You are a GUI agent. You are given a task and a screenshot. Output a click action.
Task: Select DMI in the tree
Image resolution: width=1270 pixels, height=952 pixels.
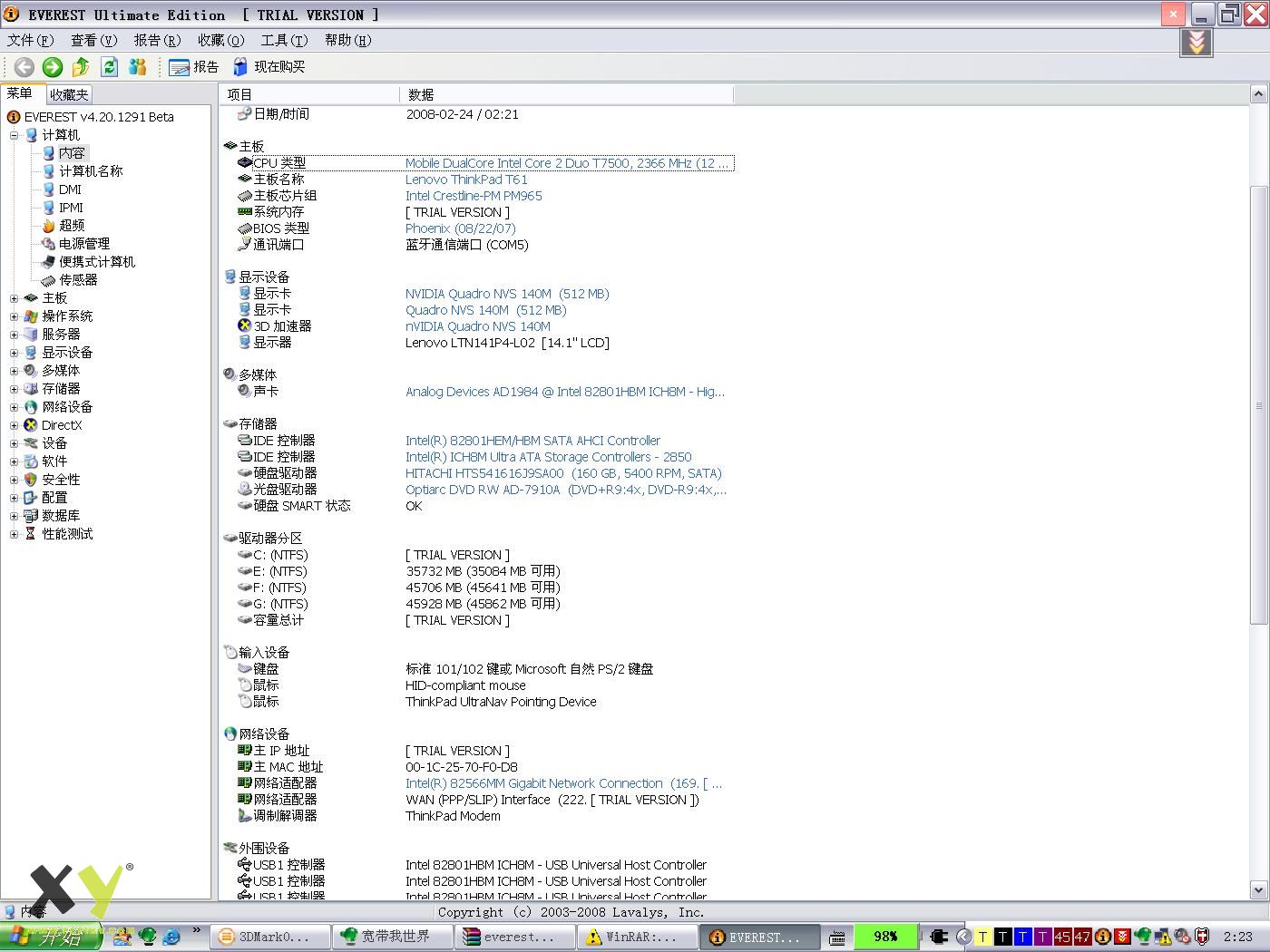tap(70, 189)
